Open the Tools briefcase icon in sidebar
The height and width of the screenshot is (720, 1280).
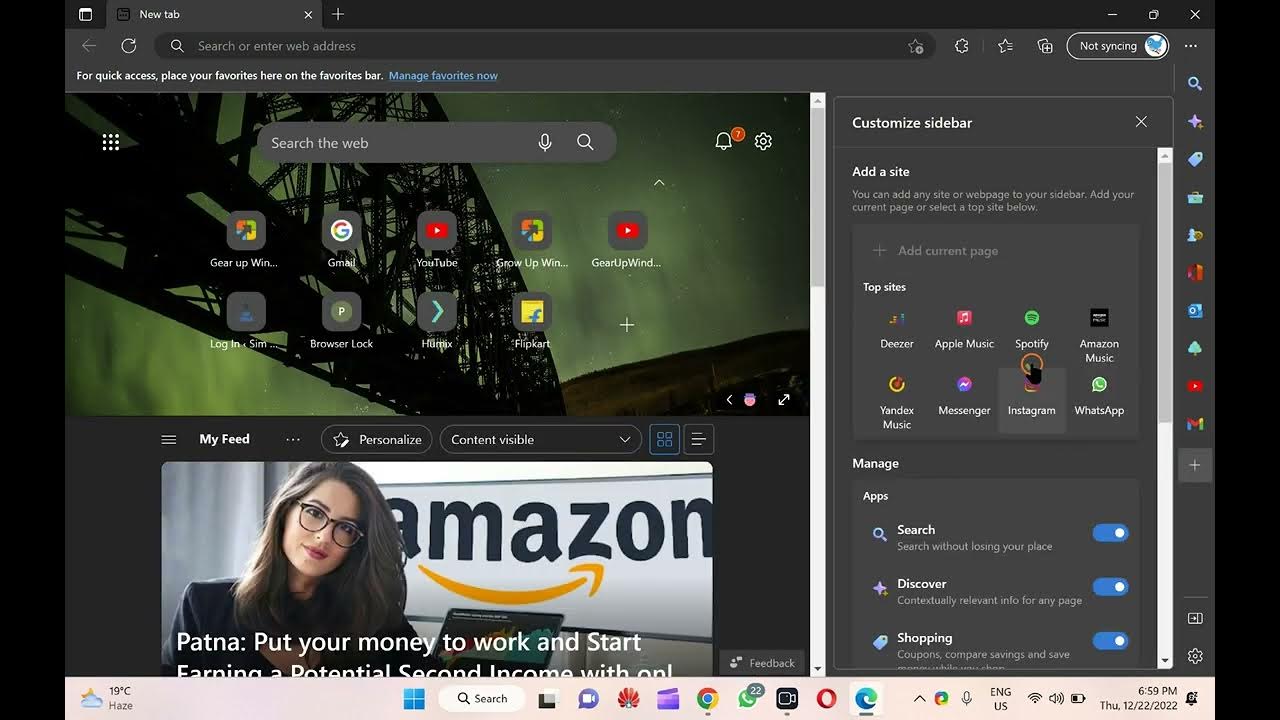pos(1194,197)
